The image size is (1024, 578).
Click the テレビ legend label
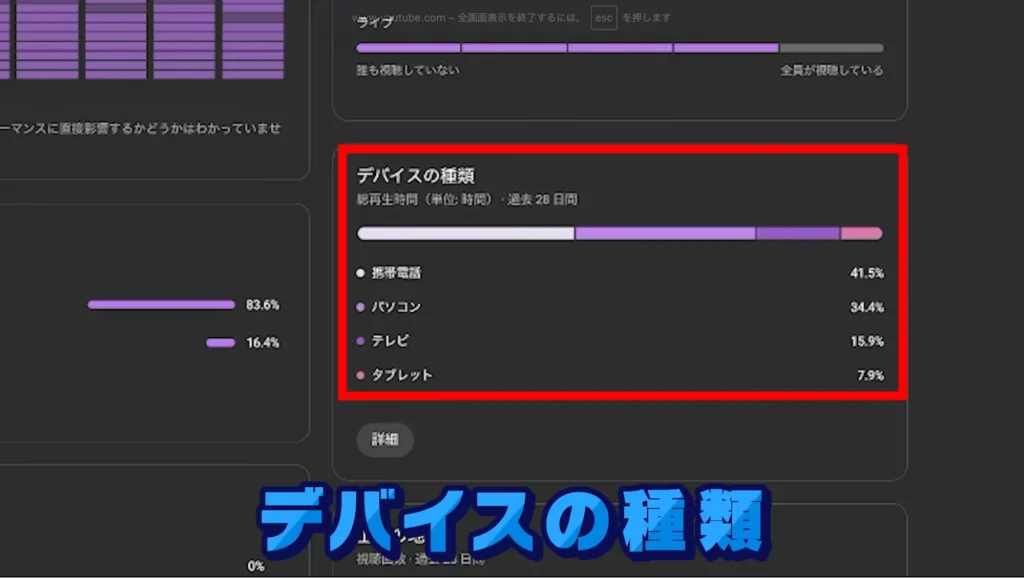pos(391,341)
